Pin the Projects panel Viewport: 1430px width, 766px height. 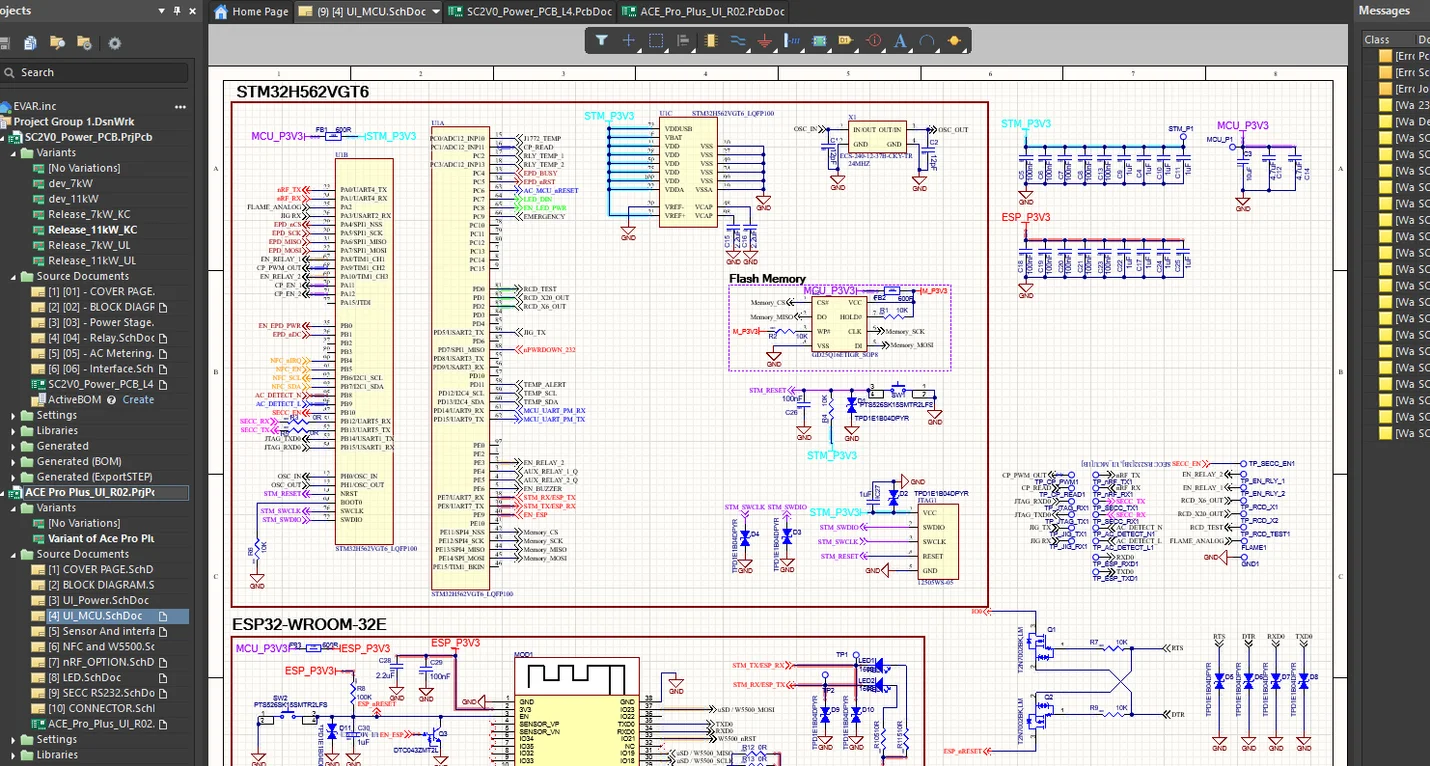click(x=177, y=10)
